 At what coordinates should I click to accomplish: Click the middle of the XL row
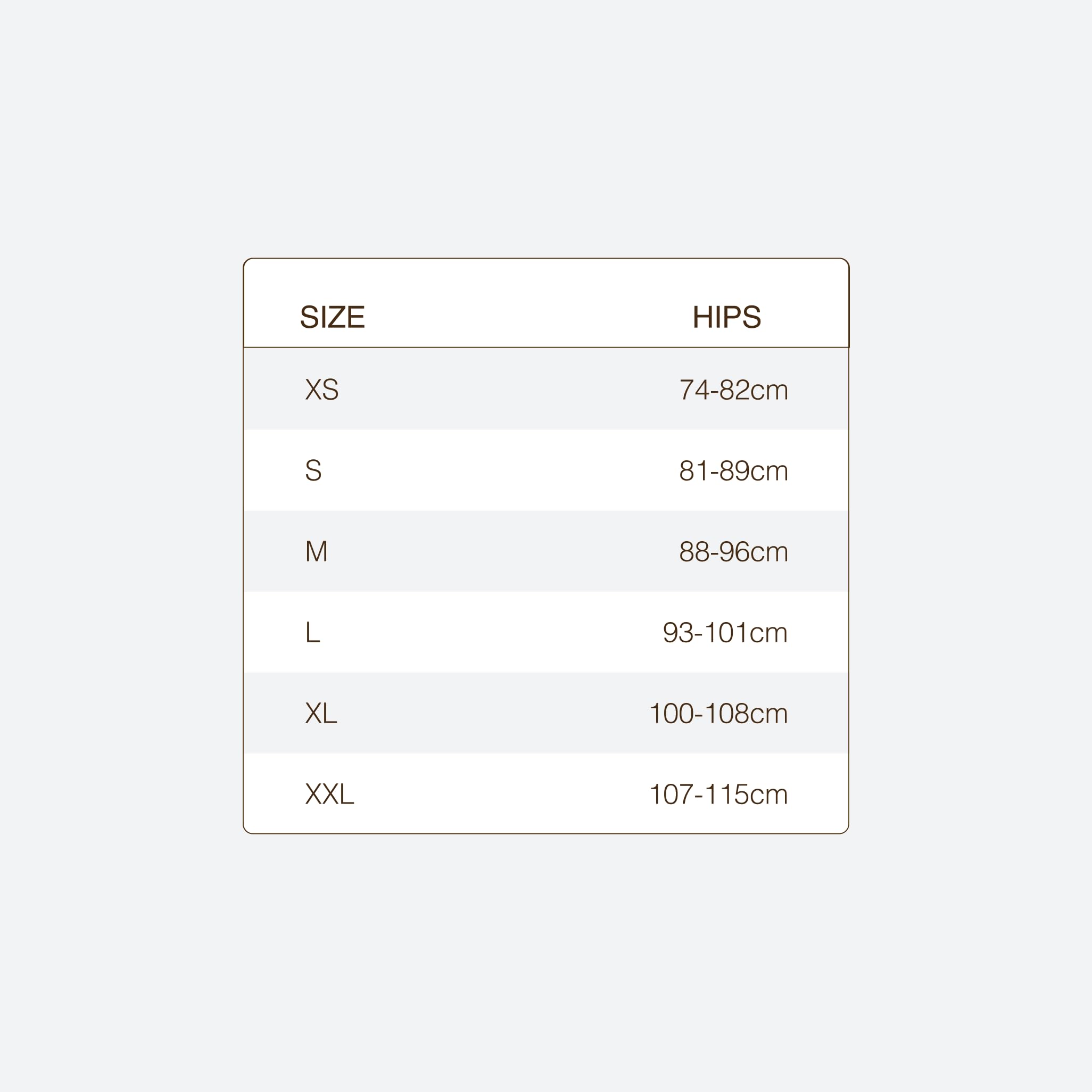coord(546,713)
